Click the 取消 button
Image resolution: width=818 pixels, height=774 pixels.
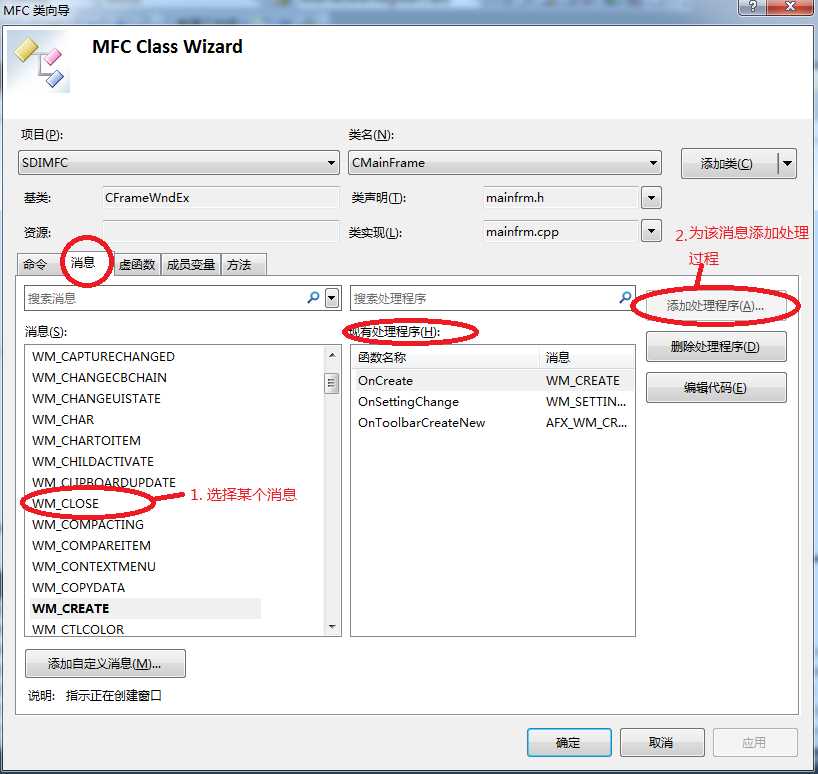(x=661, y=742)
